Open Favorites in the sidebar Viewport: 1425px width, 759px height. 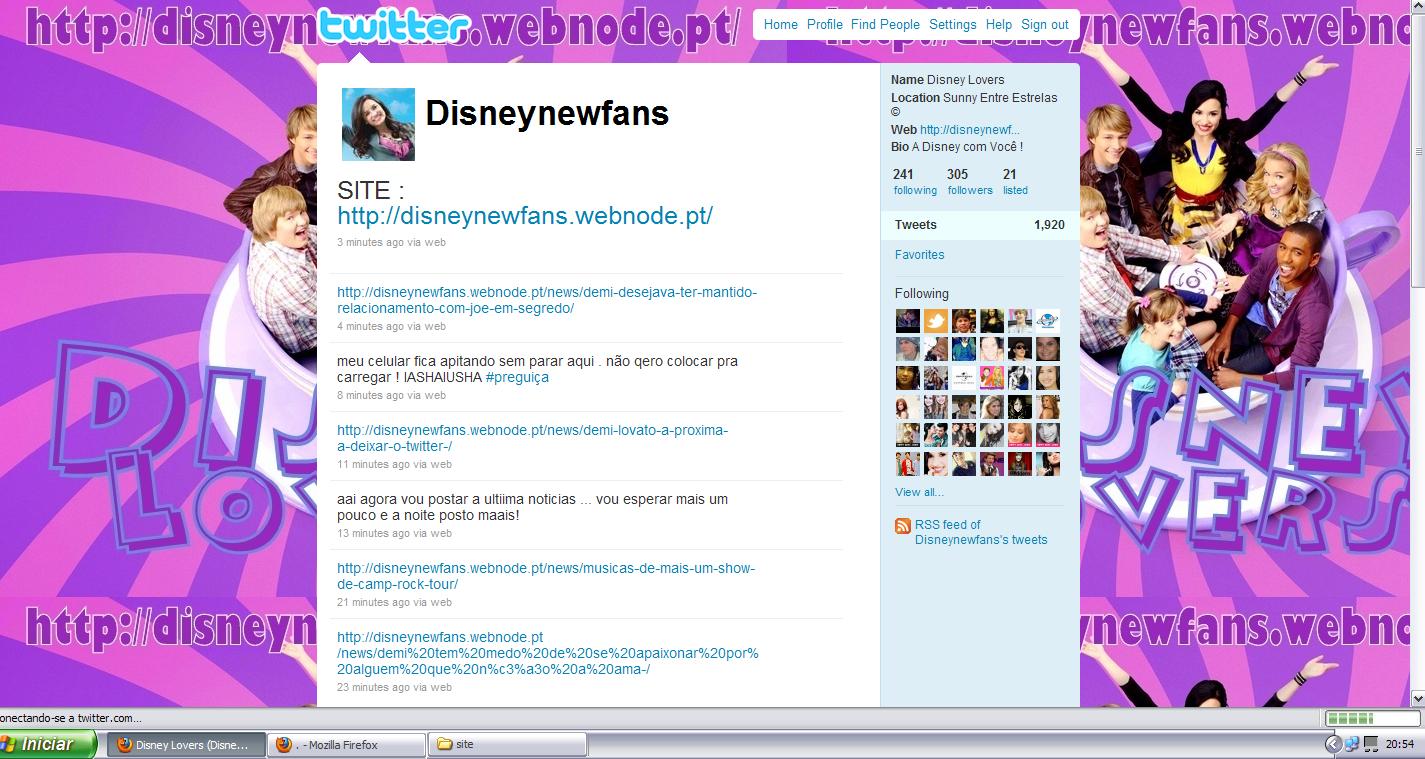pos(920,255)
